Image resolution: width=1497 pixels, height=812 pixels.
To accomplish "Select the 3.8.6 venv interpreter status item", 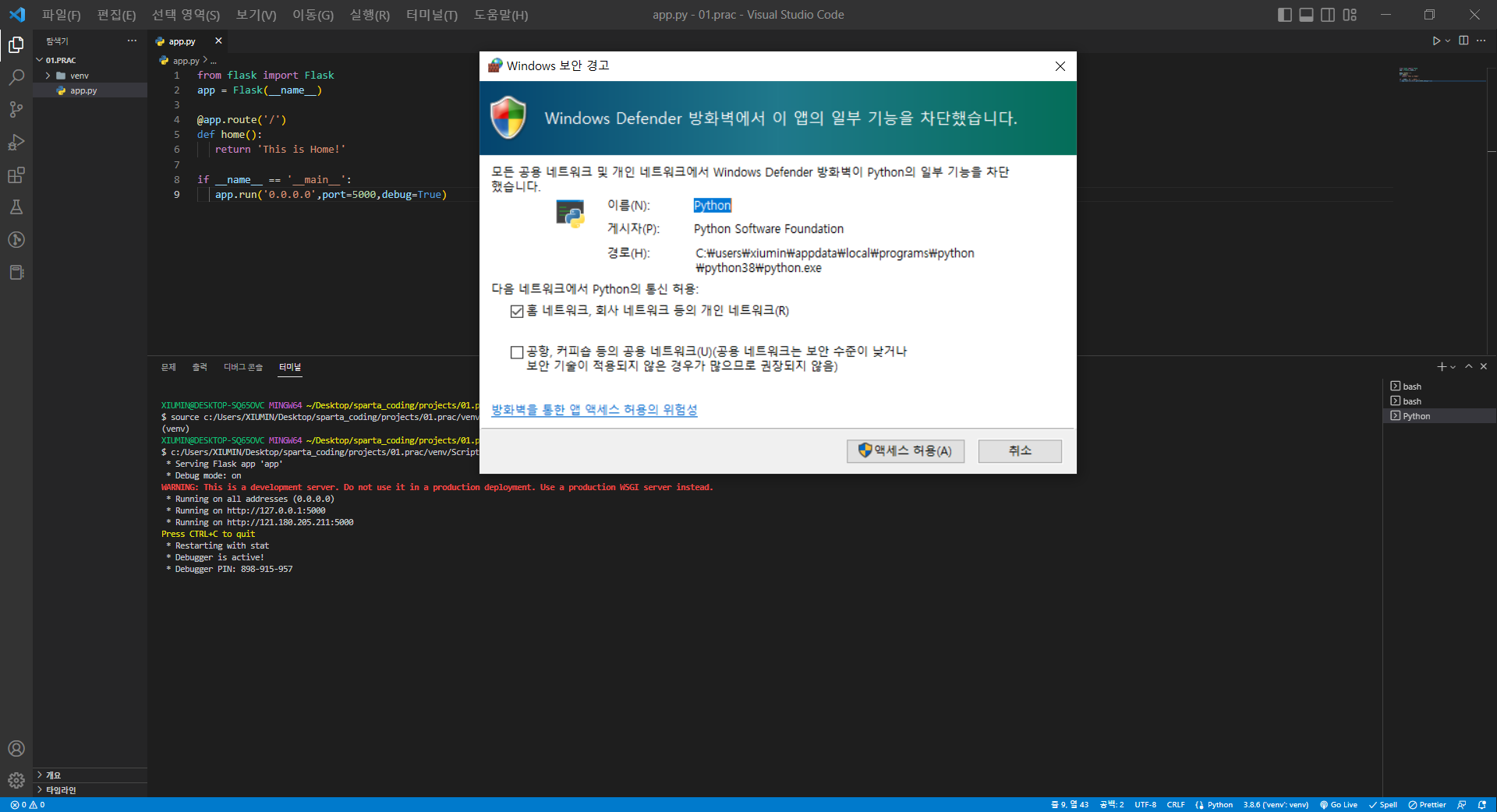I will [x=1276, y=805].
